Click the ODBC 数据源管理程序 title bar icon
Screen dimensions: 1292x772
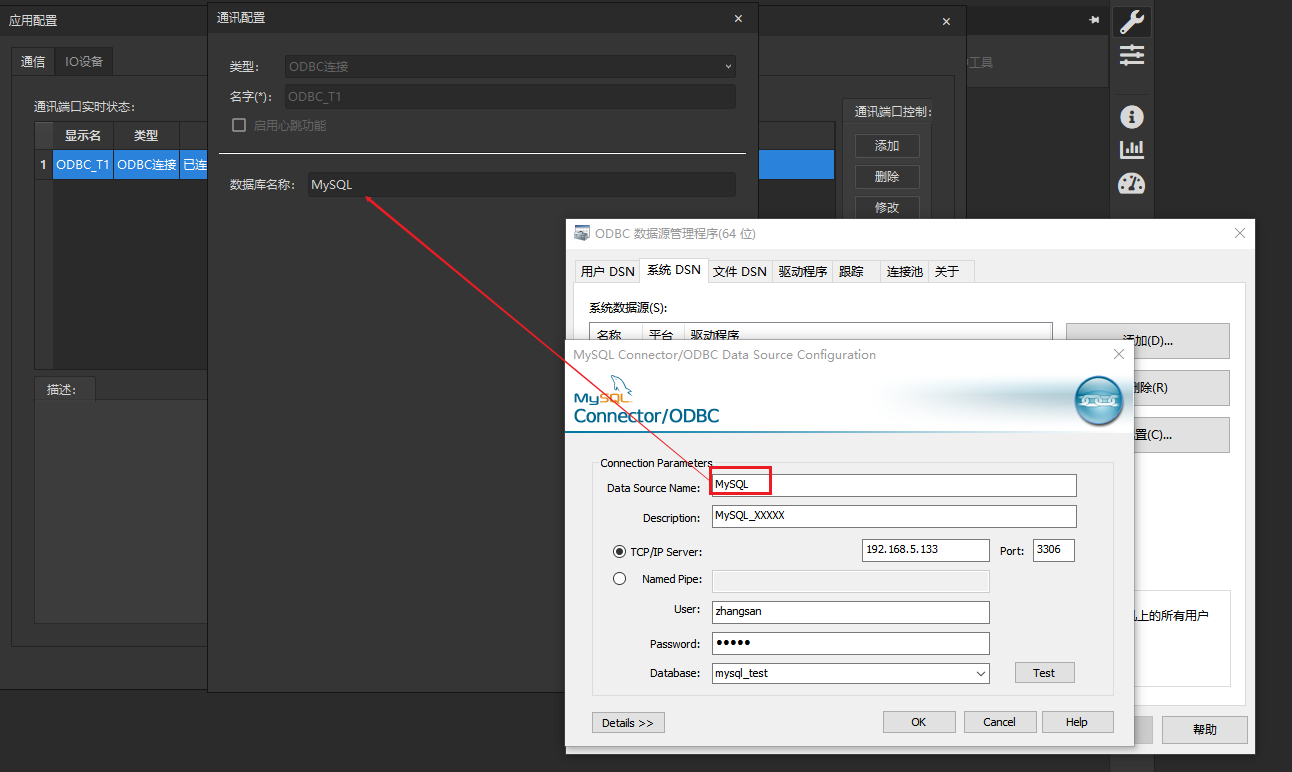tap(582, 233)
